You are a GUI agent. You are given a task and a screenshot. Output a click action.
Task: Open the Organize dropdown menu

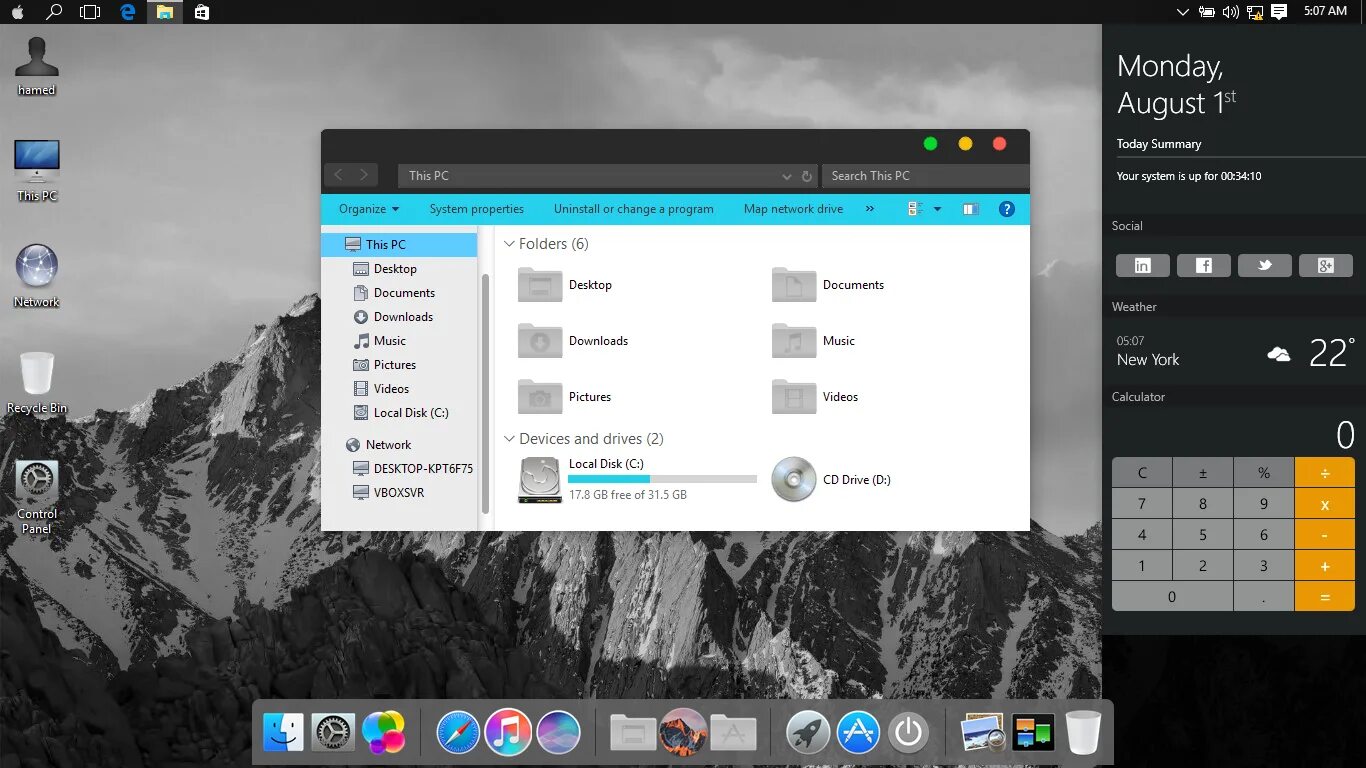click(x=369, y=209)
